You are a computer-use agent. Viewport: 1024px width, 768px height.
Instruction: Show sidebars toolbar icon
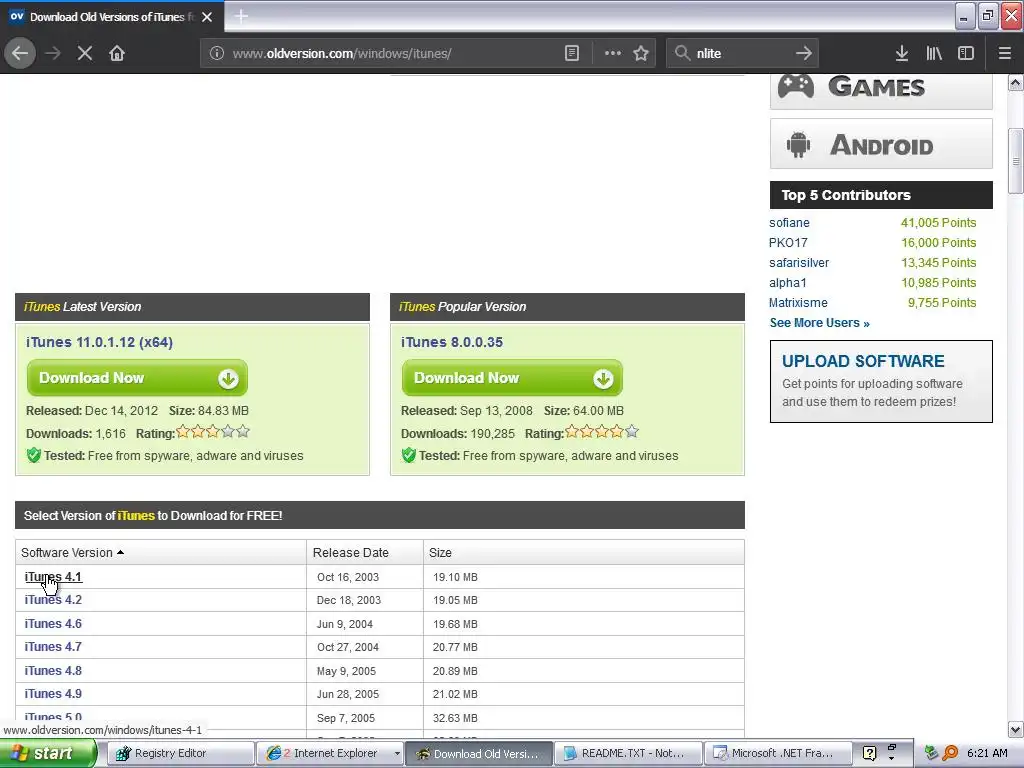(x=966, y=53)
